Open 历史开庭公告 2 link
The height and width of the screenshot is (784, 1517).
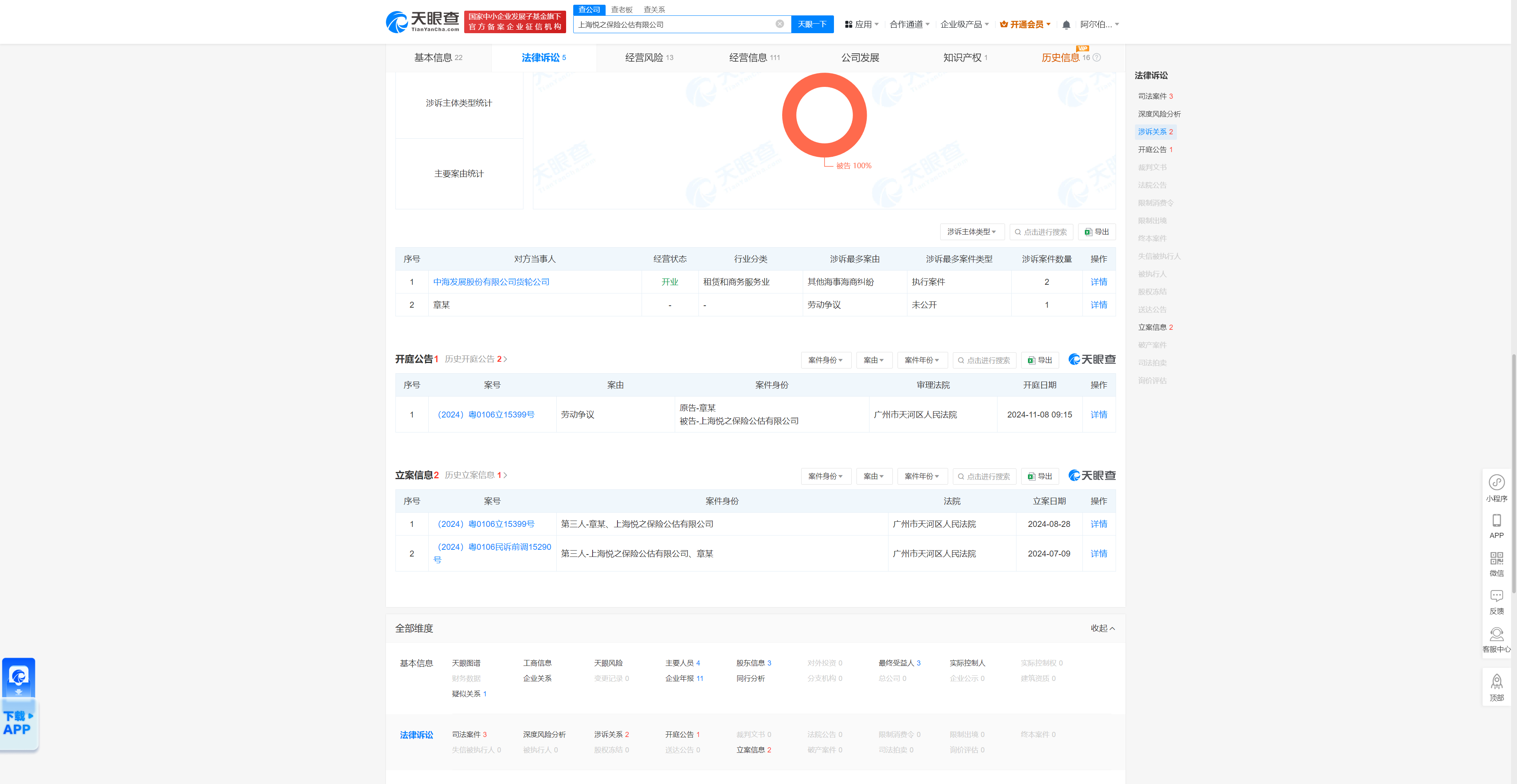pyautogui.click(x=476, y=359)
